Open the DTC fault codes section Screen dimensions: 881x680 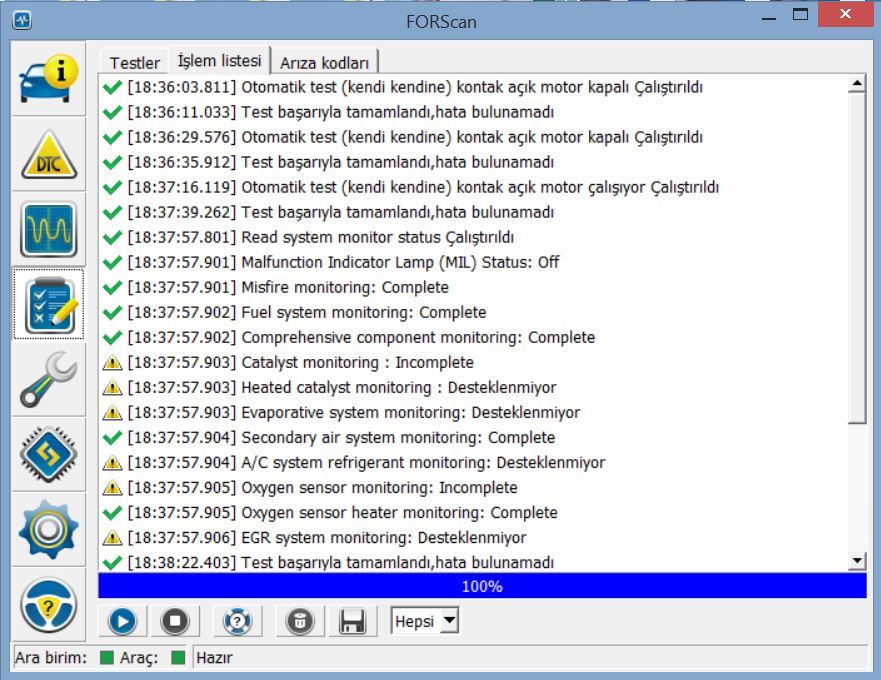(49, 155)
